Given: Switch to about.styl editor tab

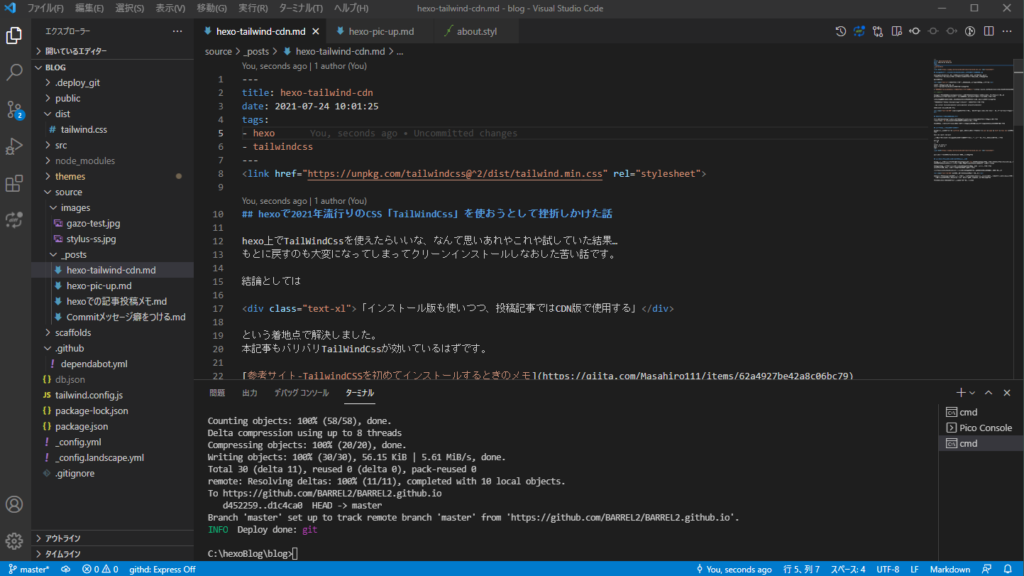Looking at the screenshot, I should [x=477, y=31].
